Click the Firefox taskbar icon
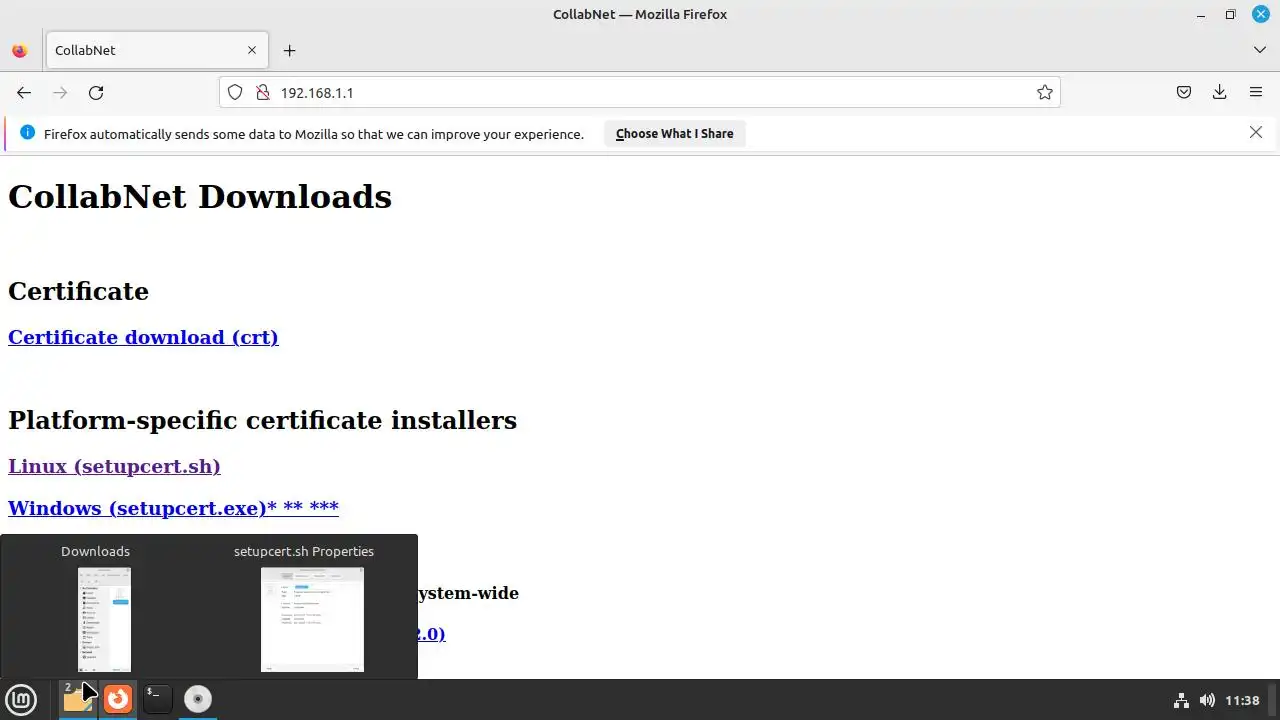This screenshot has height=720, width=1280. click(x=118, y=699)
